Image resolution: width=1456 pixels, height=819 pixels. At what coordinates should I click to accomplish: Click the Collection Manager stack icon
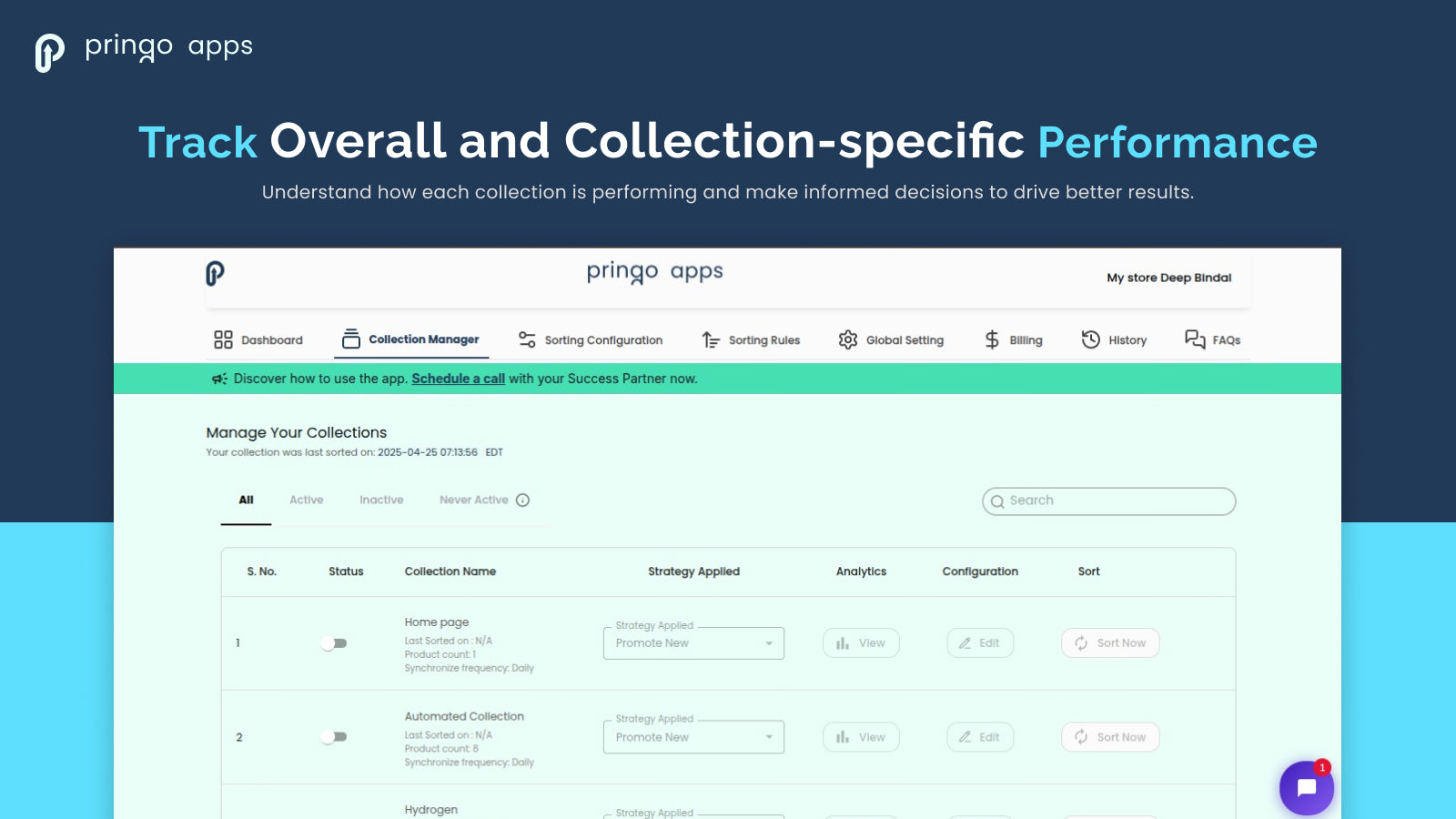(351, 339)
